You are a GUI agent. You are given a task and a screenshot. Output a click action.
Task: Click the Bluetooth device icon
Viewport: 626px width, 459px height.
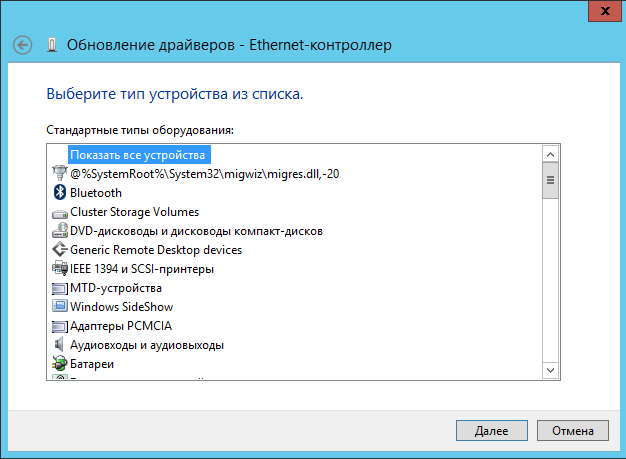tap(59, 193)
